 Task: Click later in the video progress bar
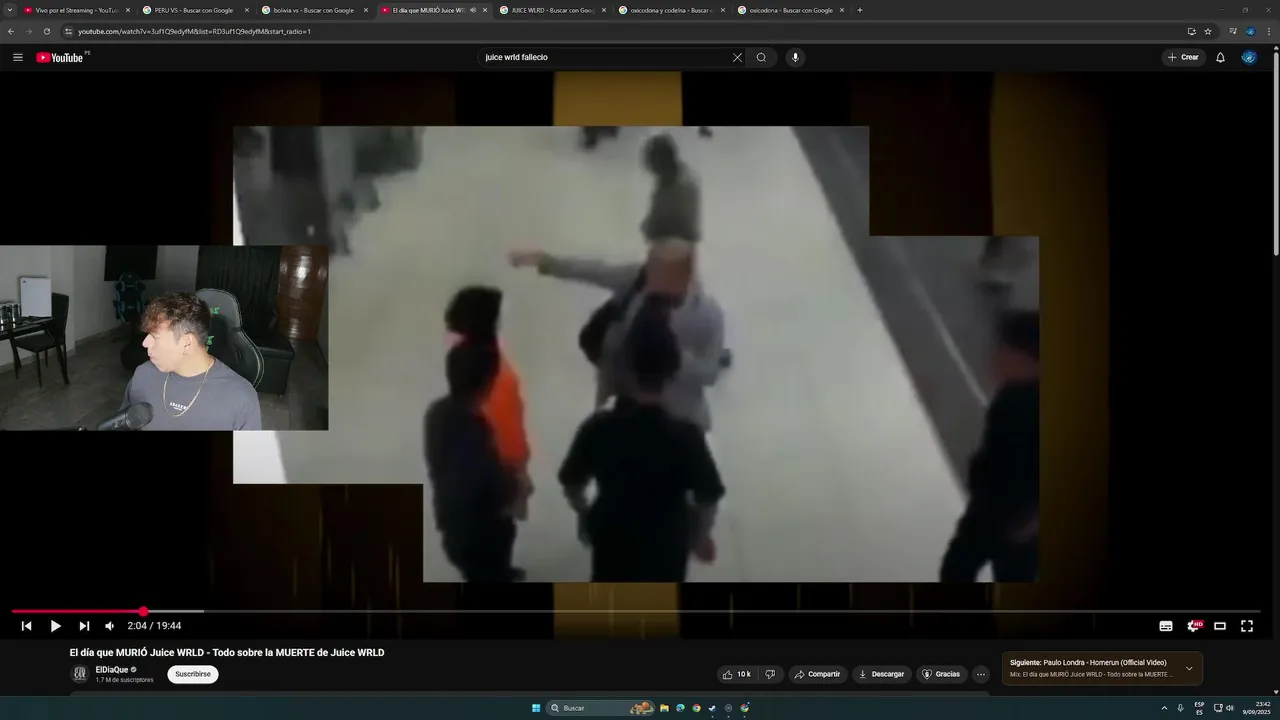point(730,611)
